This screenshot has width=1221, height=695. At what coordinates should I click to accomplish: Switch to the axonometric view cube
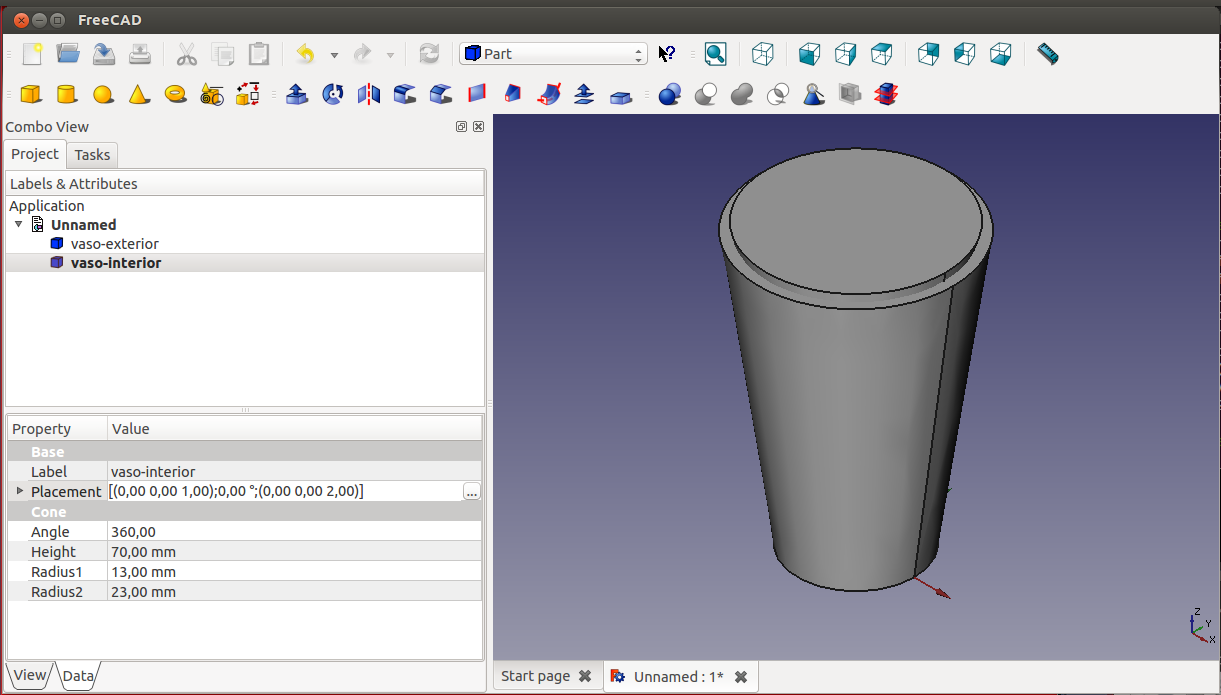pyautogui.click(x=763, y=54)
